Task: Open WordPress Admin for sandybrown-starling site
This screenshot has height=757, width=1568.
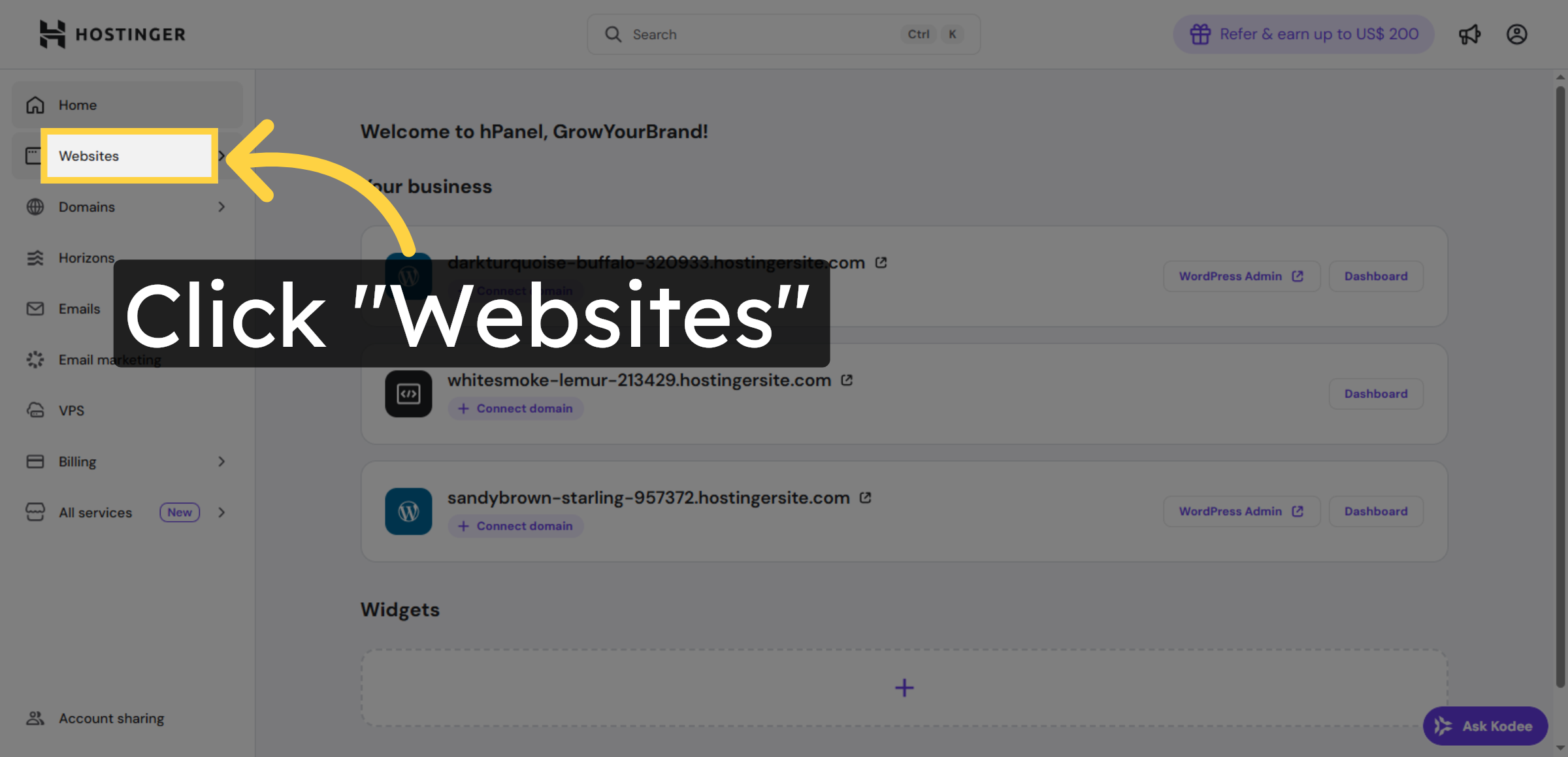Action: coord(1241,511)
